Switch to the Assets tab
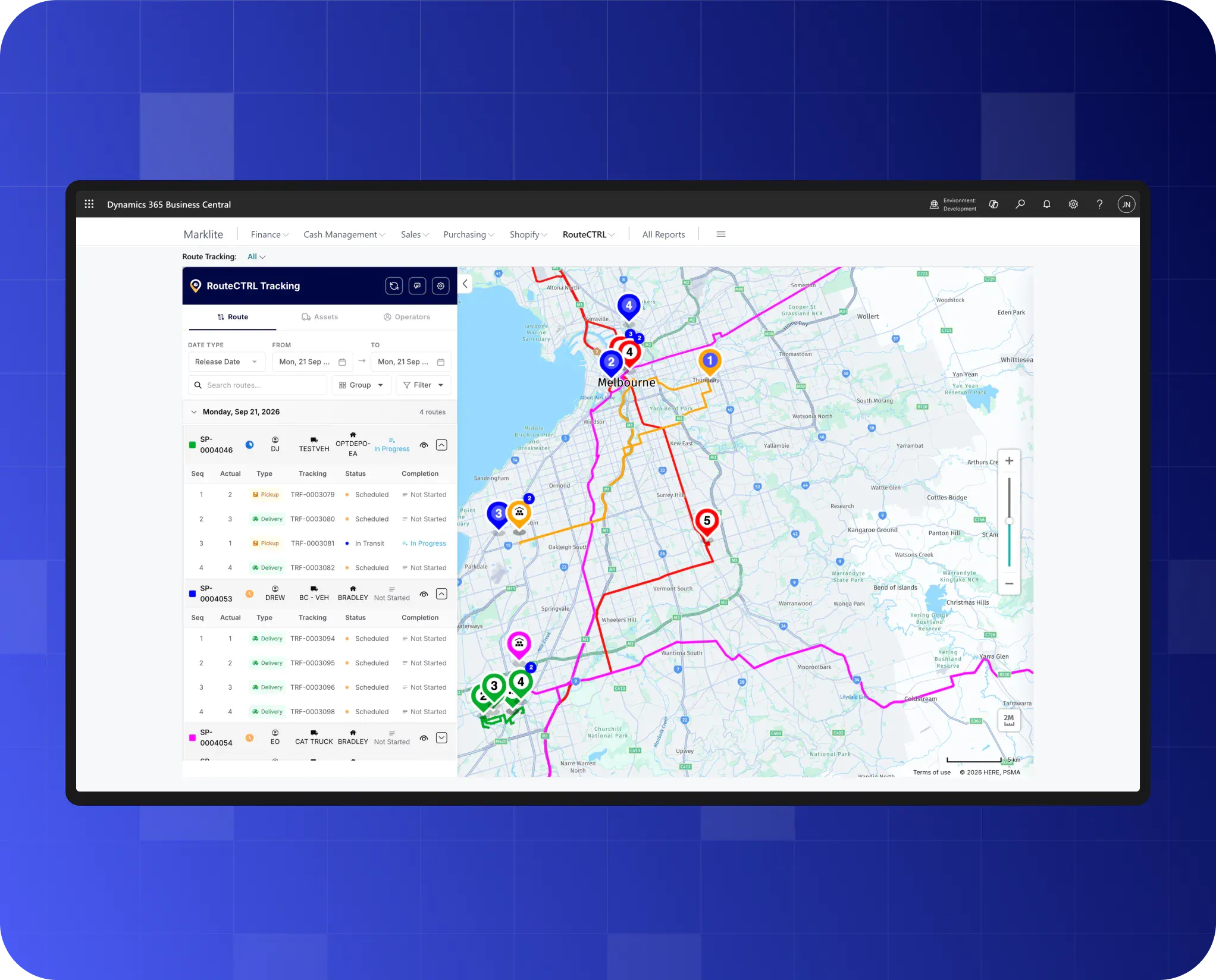The height and width of the screenshot is (980, 1216). [320, 317]
